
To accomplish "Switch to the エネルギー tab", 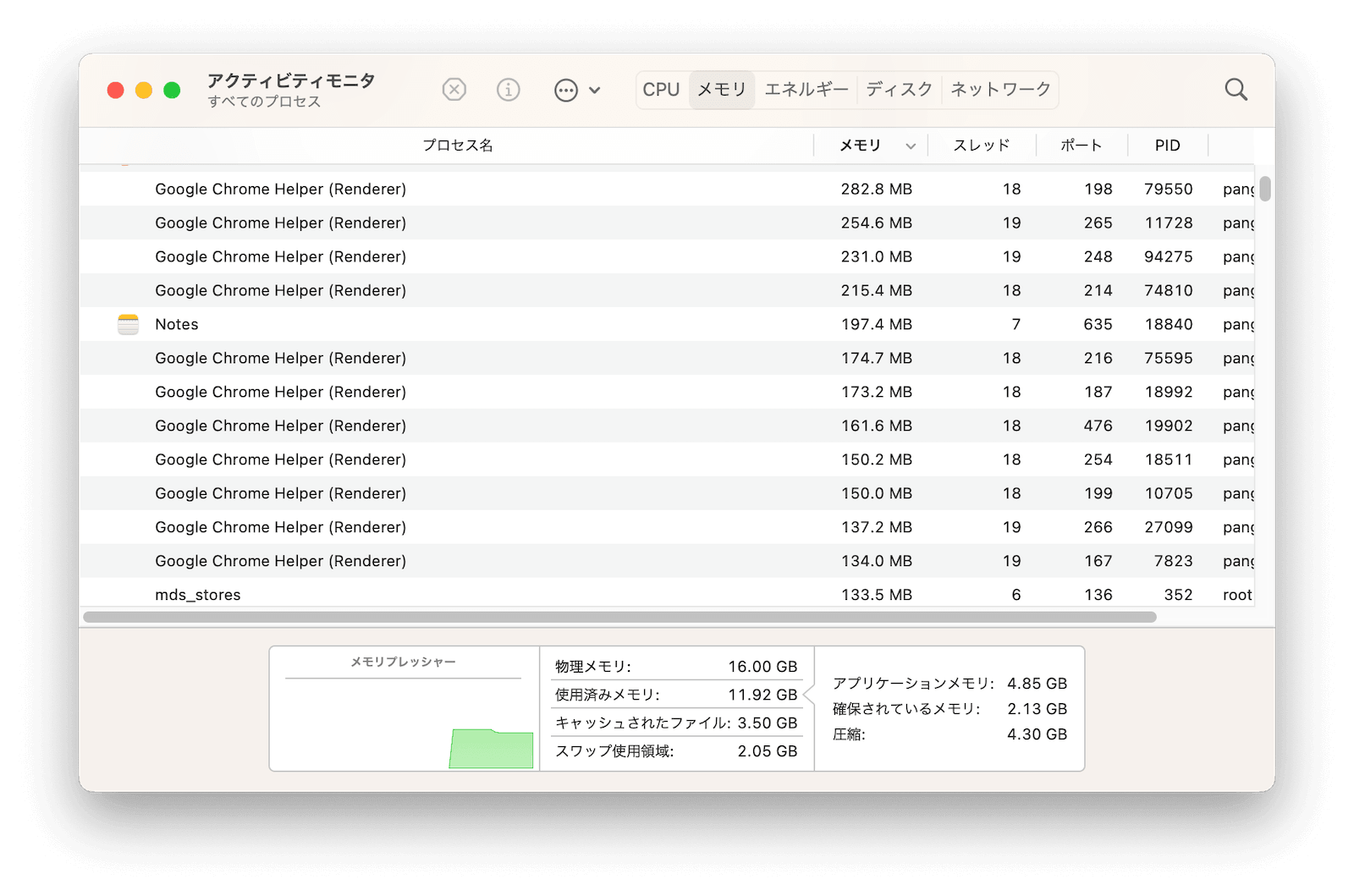I will pos(806,89).
